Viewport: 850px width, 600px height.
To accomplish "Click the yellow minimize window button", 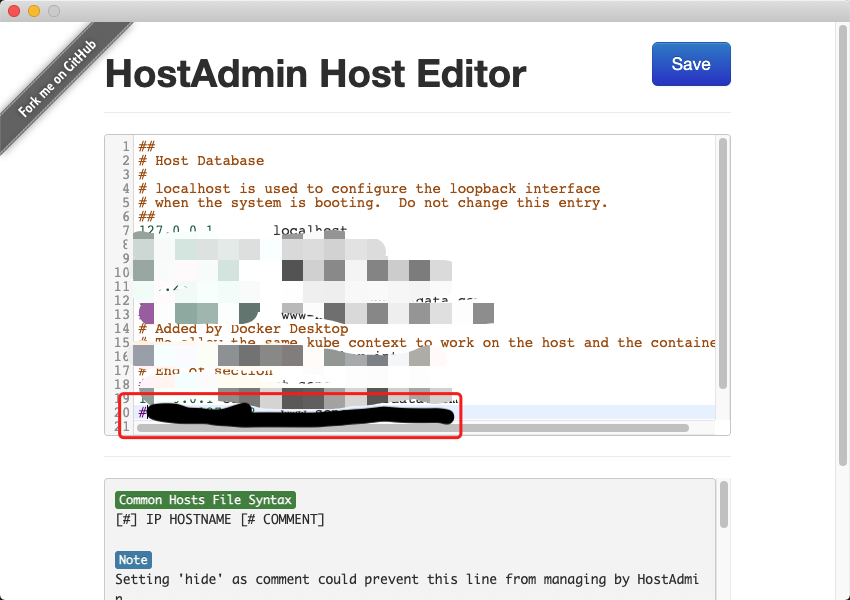I will (34, 11).
